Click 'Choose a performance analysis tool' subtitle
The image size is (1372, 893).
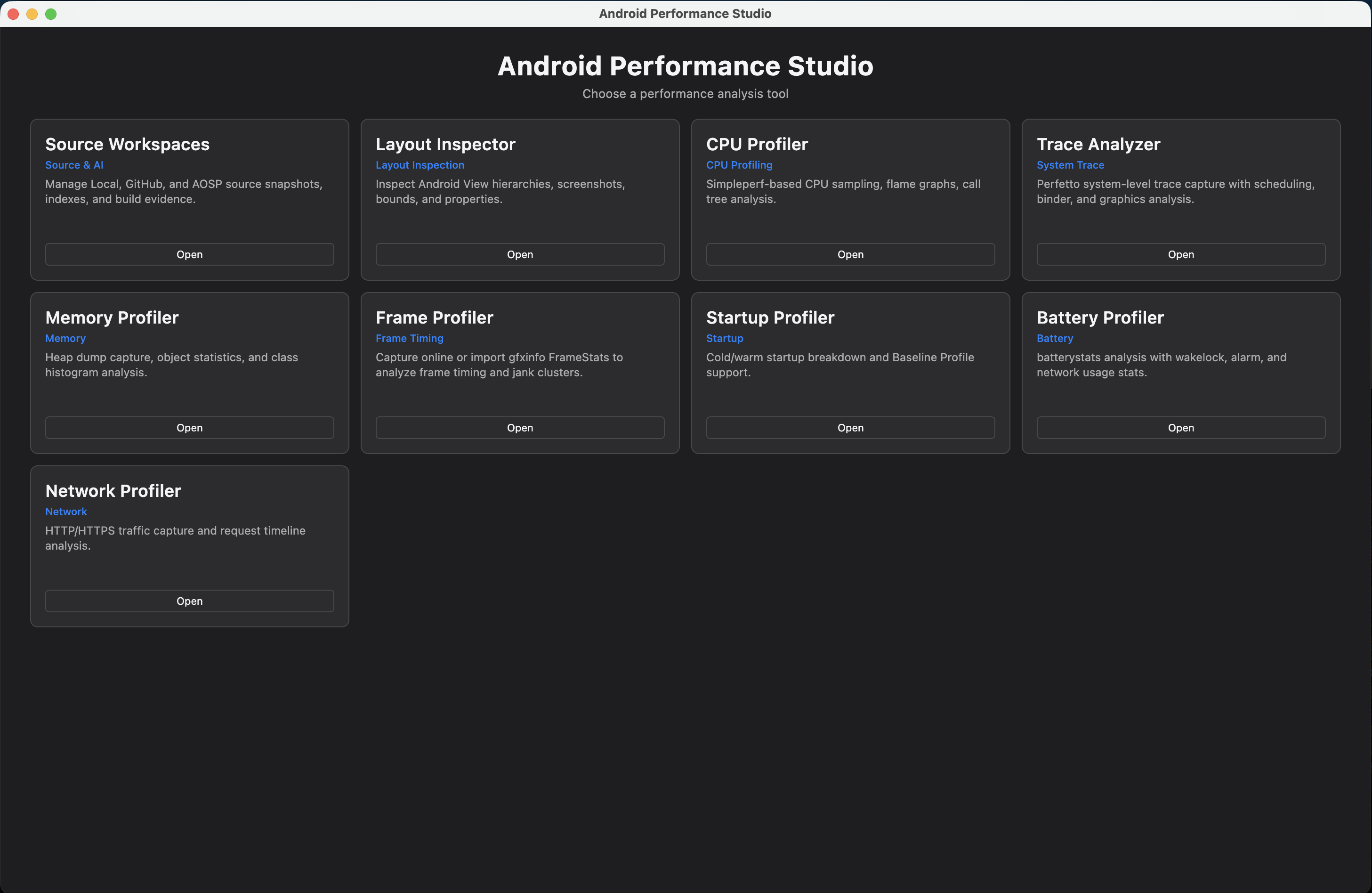point(686,94)
